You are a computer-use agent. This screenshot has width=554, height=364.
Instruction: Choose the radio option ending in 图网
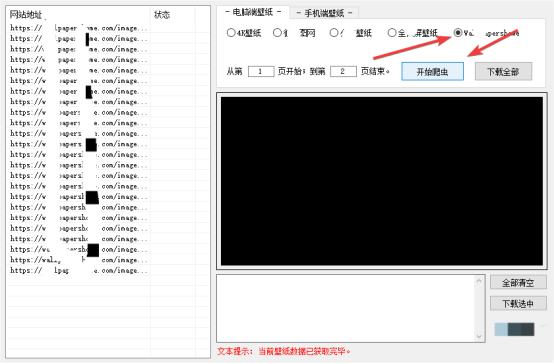point(294,33)
